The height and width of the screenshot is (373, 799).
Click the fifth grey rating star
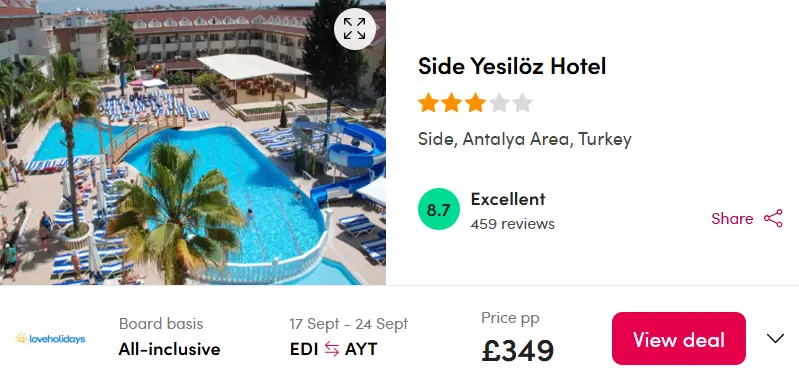tap(522, 103)
